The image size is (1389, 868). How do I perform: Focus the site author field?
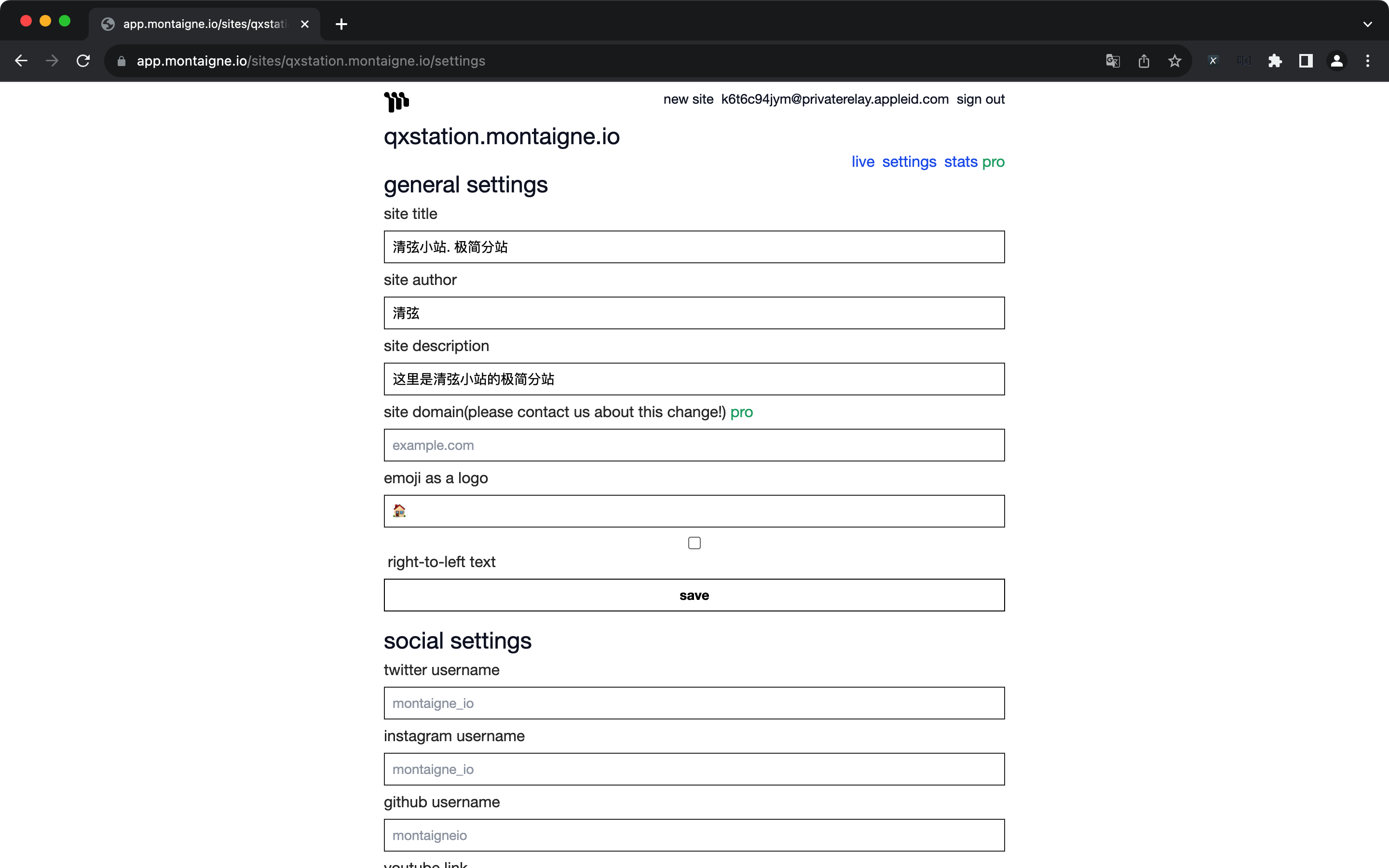(x=694, y=313)
